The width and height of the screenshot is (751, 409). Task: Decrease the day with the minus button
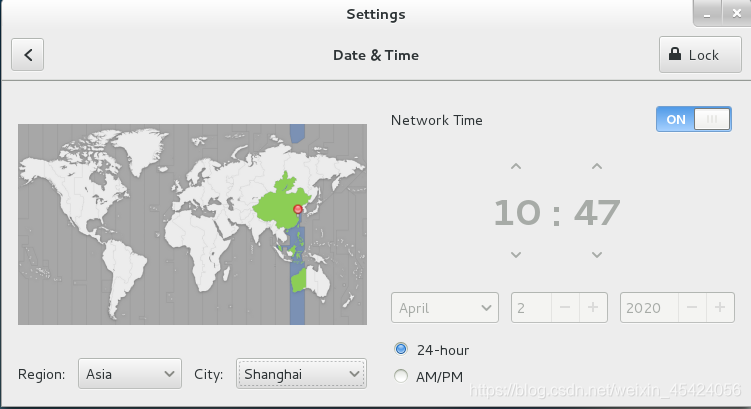(x=565, y=307)
